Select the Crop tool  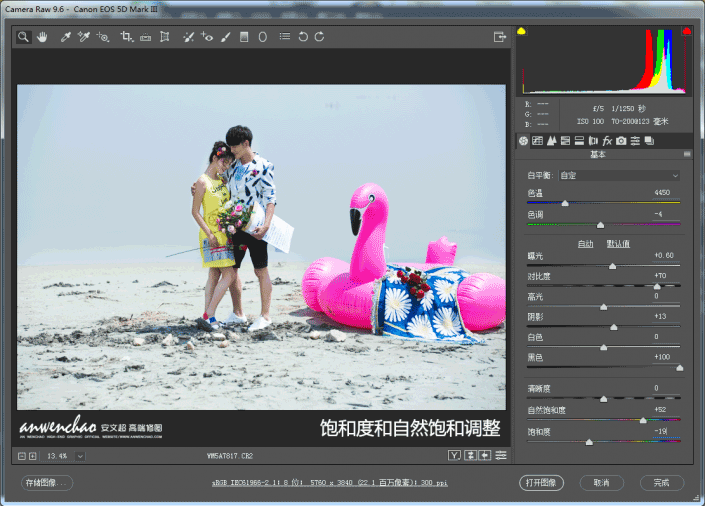pyautogui.click(x=126, y=37)
